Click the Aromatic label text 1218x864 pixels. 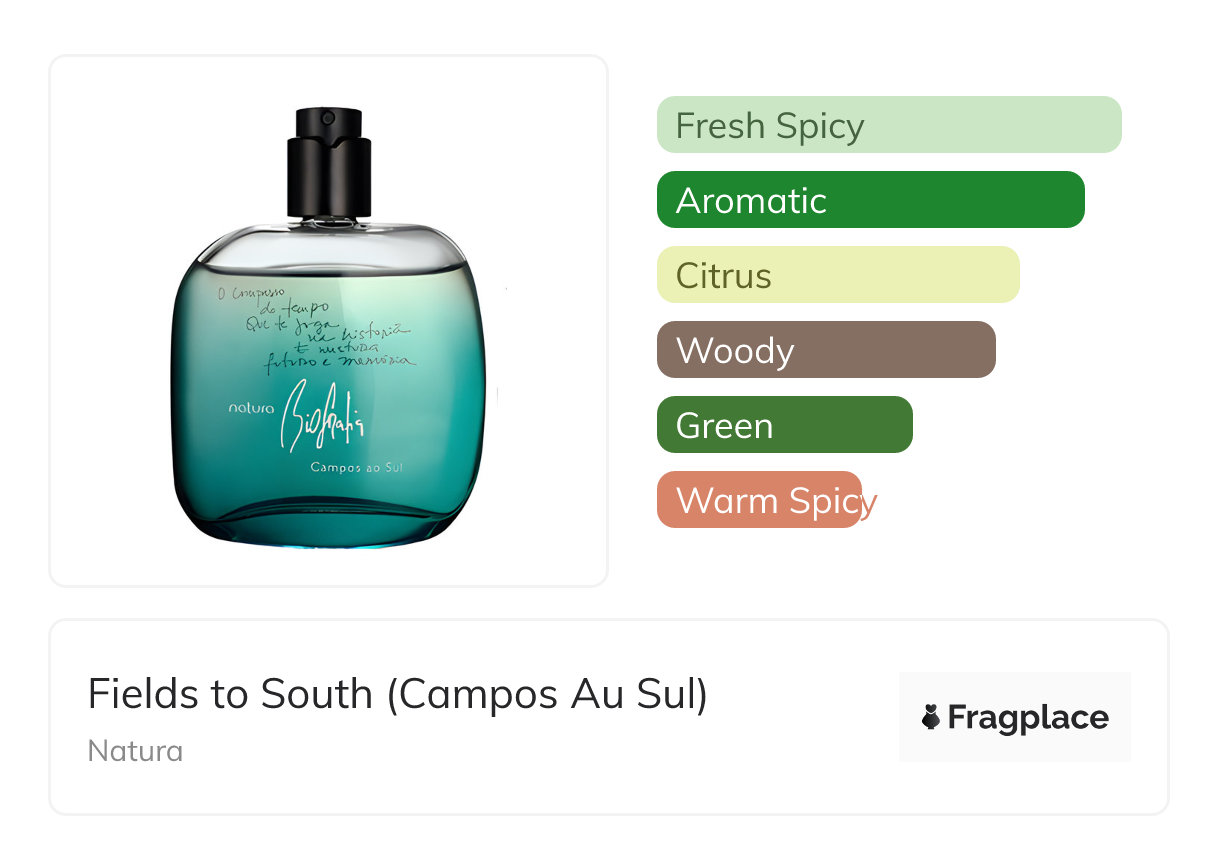click(x=751, y=201)
